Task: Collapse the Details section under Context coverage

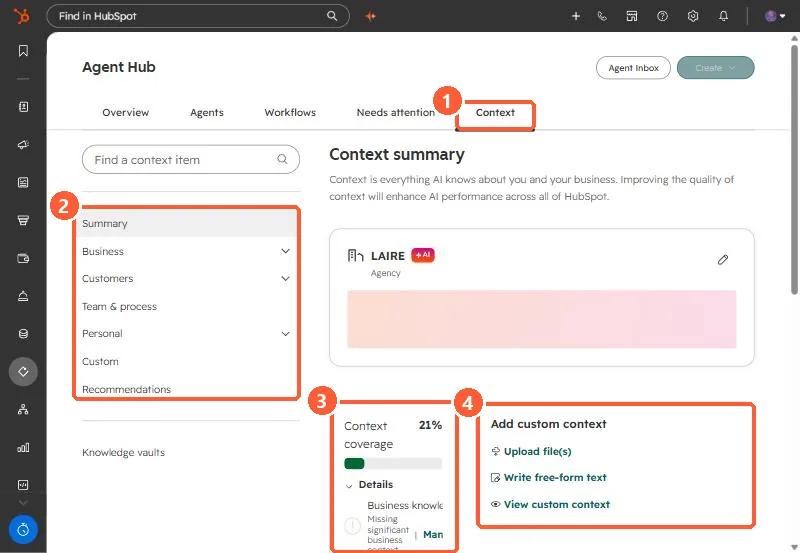Action: click(x=349, y=486)
